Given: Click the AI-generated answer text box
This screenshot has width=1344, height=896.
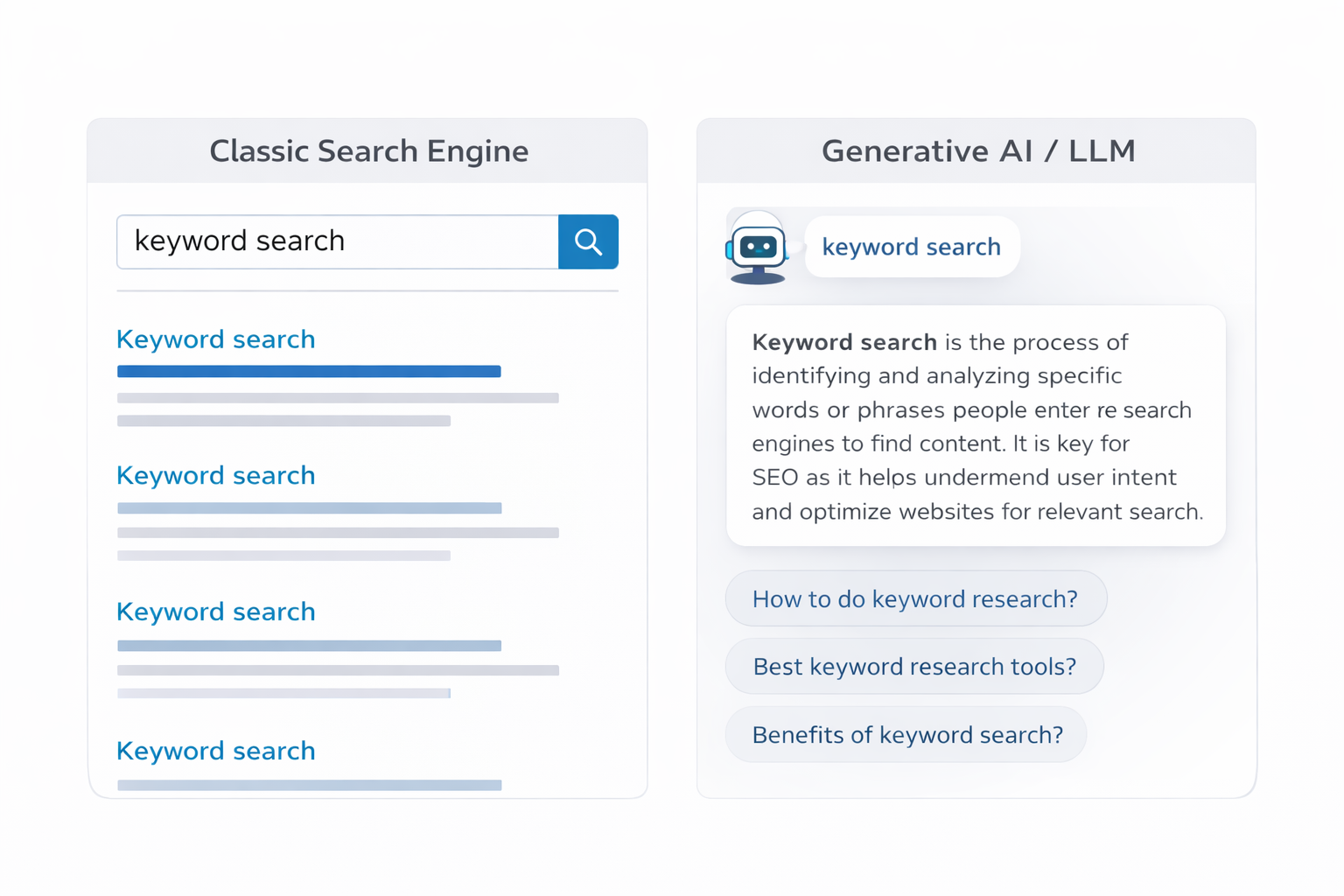Looking at the screenshot, I should 976,426.
